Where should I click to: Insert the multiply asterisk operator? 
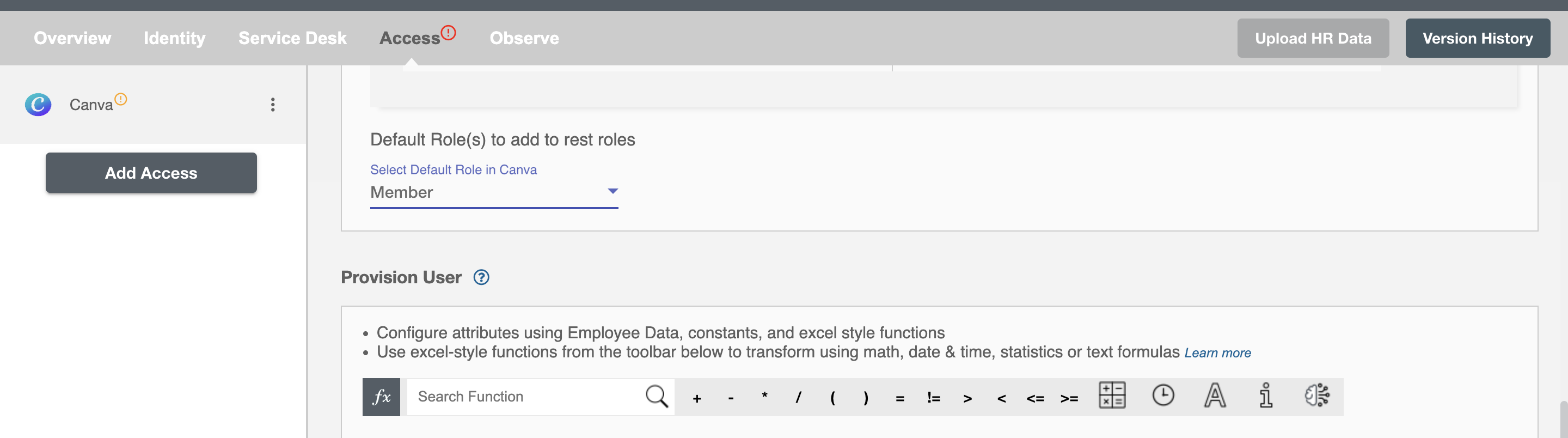(x=764, y=397)
